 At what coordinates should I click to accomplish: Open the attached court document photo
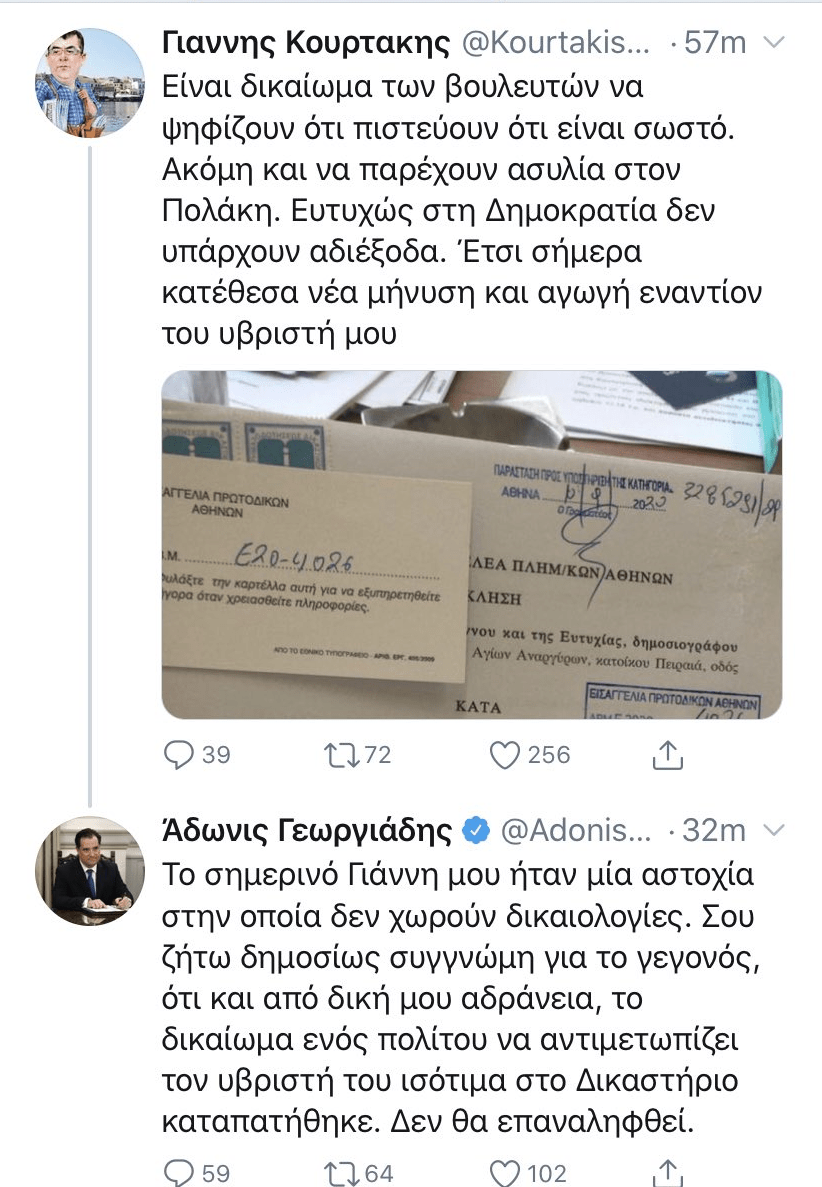pos(472,544)
